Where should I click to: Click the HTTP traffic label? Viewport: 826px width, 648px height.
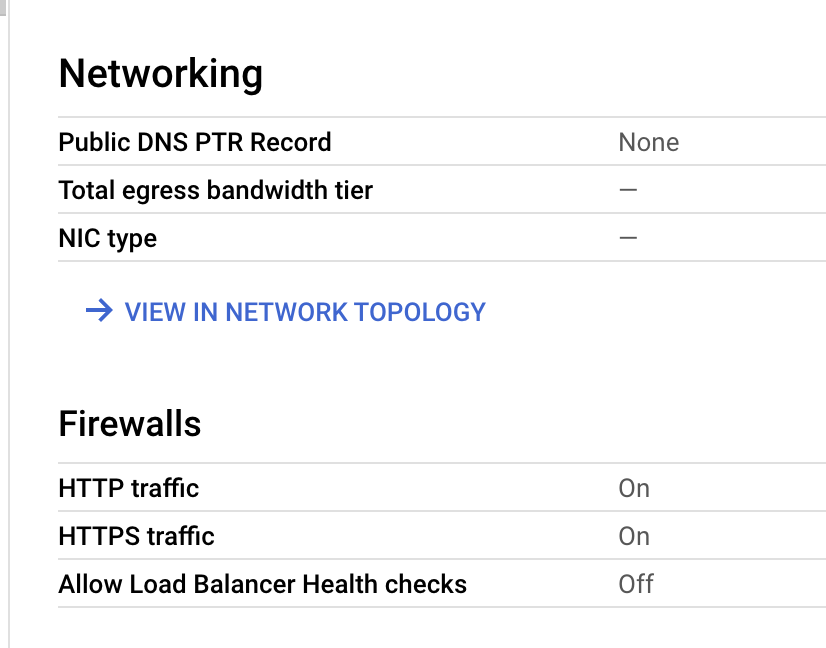click(129, 488)
